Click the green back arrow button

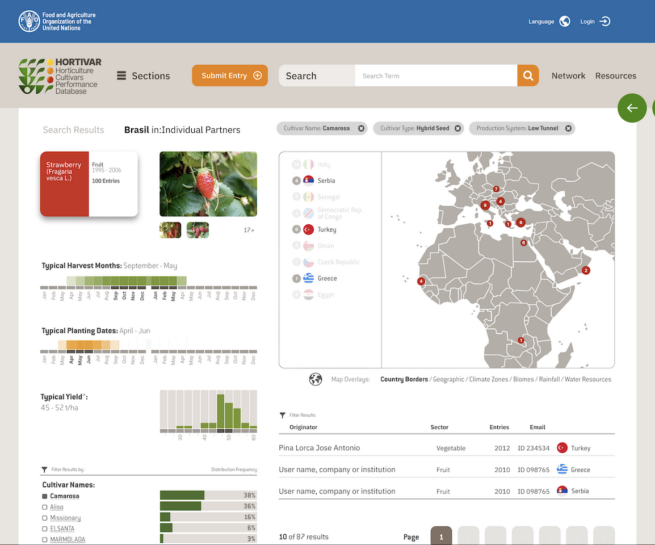pyautogui.click(x=631, y=108)
